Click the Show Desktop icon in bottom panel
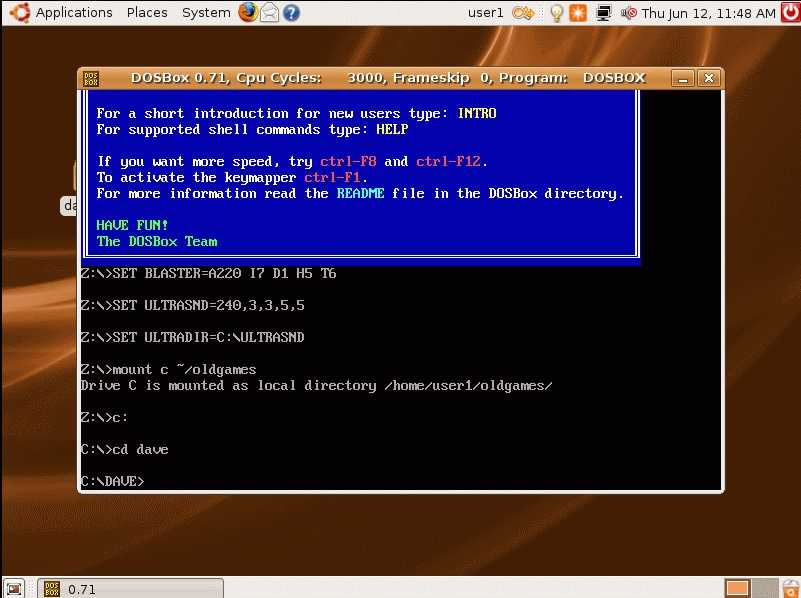This screenshot has width=801, height=598. 14,589
